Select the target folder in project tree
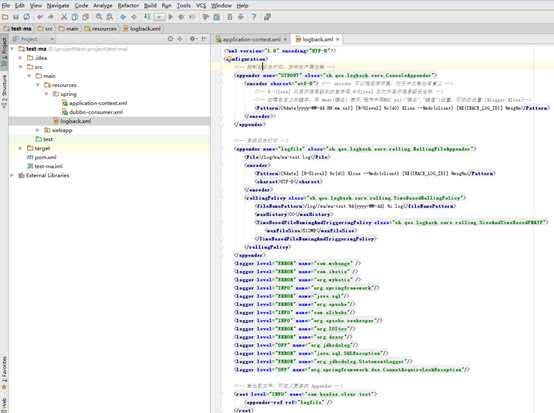 click(39, 148)
